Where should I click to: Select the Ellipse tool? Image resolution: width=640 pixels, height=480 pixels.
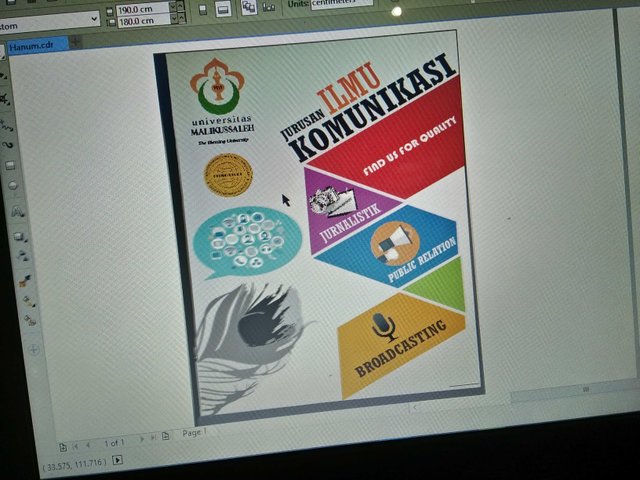(13, 186)
